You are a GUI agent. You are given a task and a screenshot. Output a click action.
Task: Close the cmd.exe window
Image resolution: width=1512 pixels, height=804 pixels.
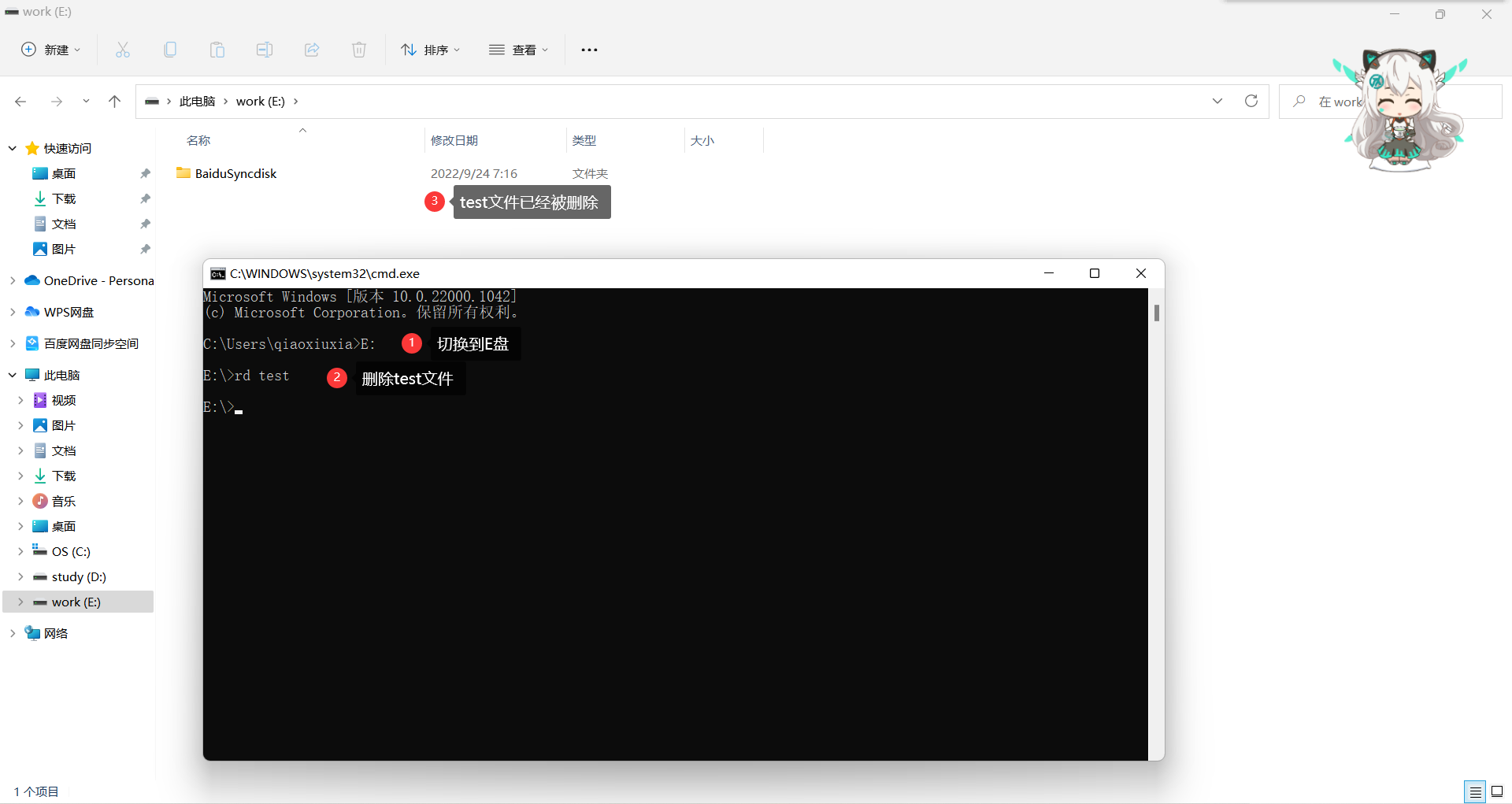click(x=1141, y=273)
